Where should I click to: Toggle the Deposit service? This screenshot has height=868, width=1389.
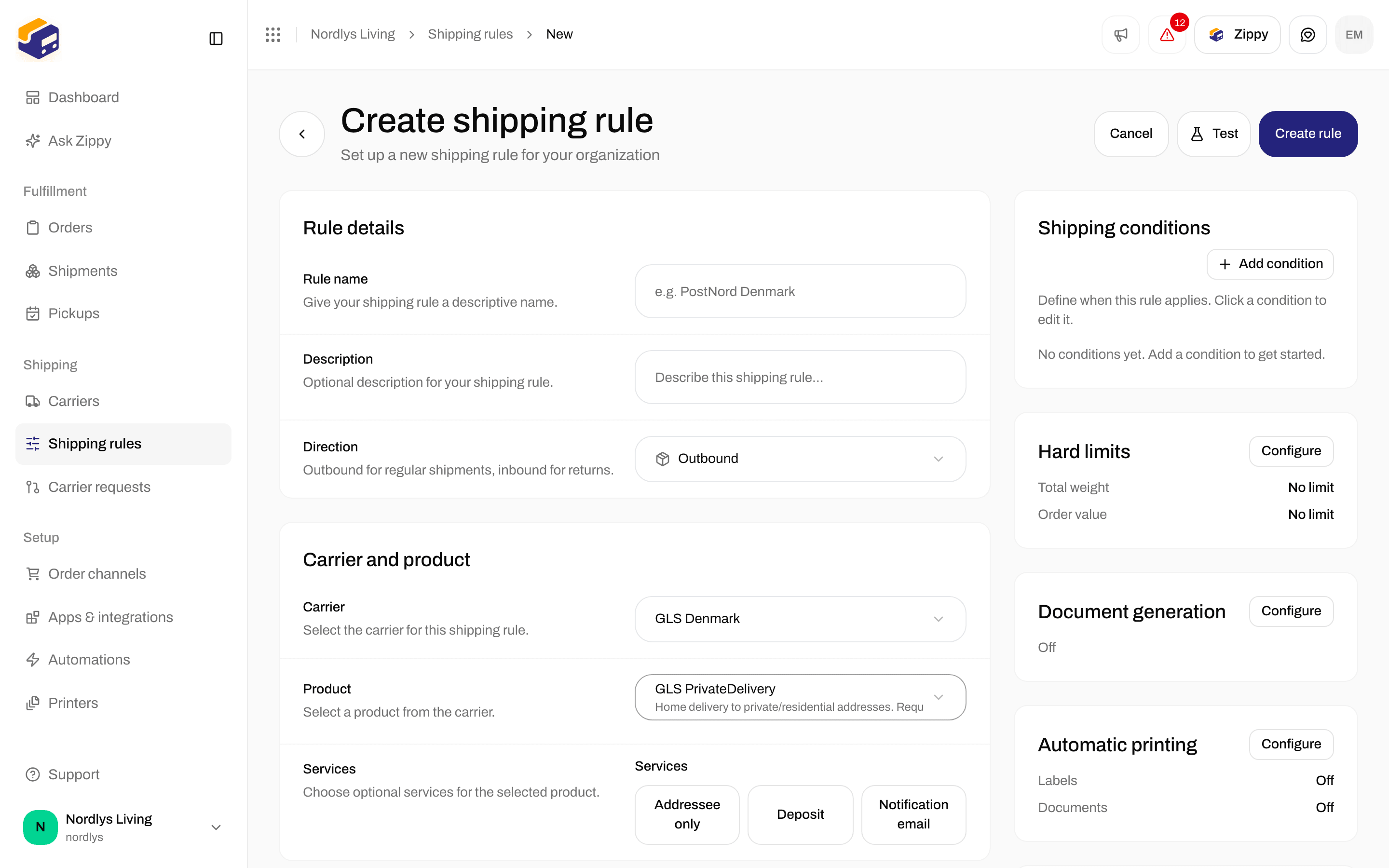point(800,814)
